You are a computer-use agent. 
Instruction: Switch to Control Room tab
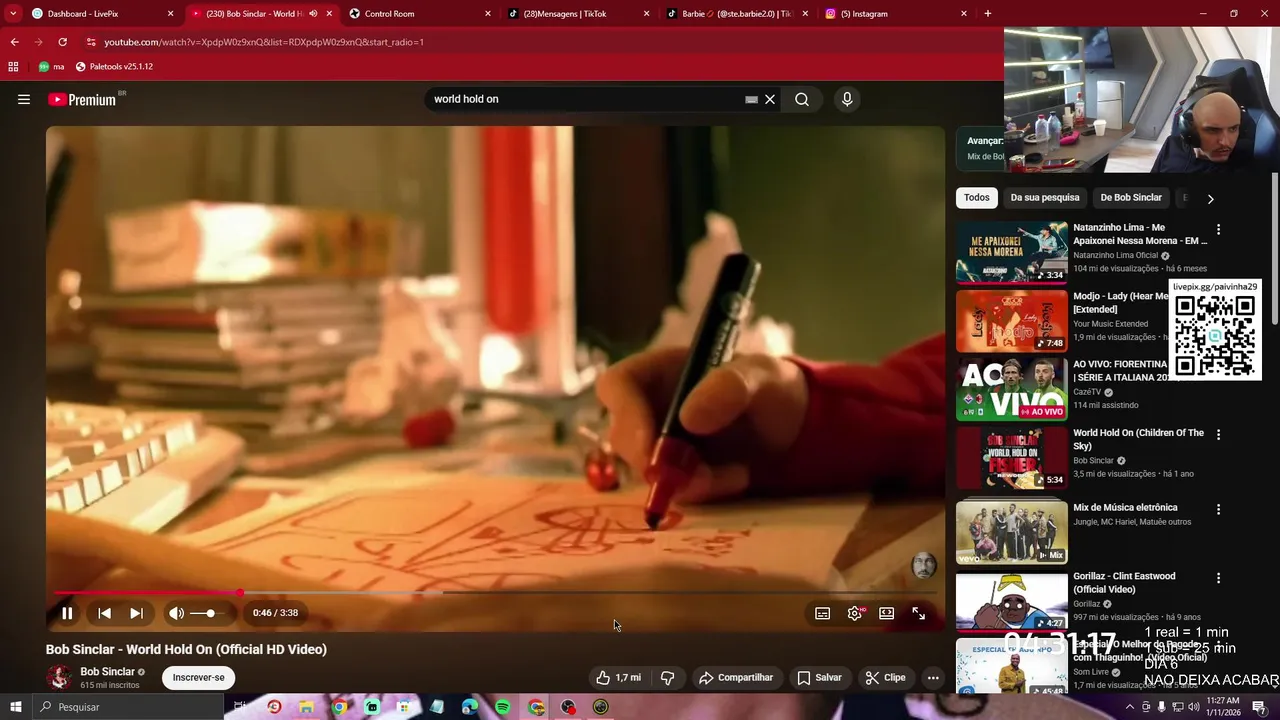[x=418, y=14]
